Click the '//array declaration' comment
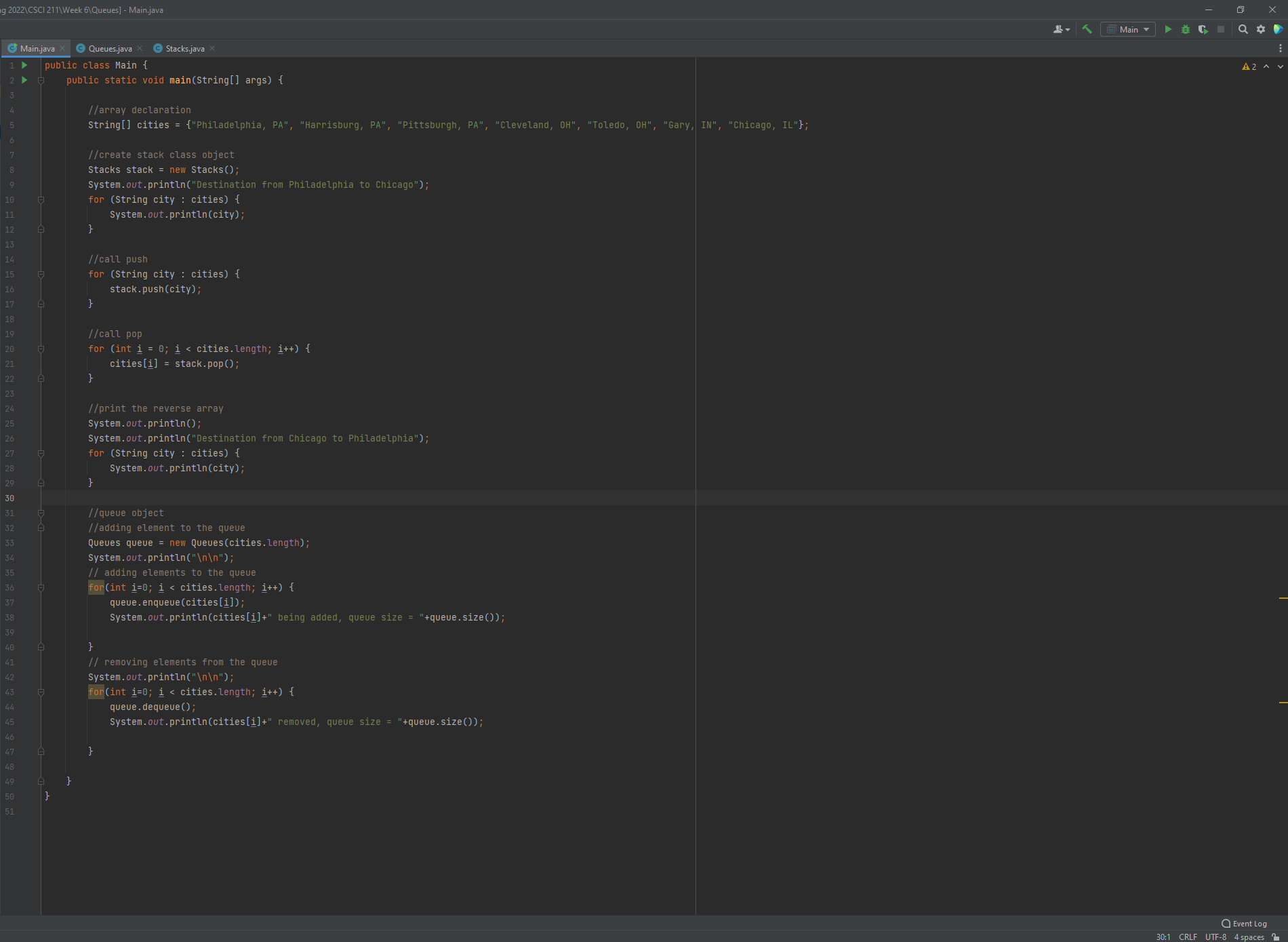The image size is (1288, 942). [140, 110]
